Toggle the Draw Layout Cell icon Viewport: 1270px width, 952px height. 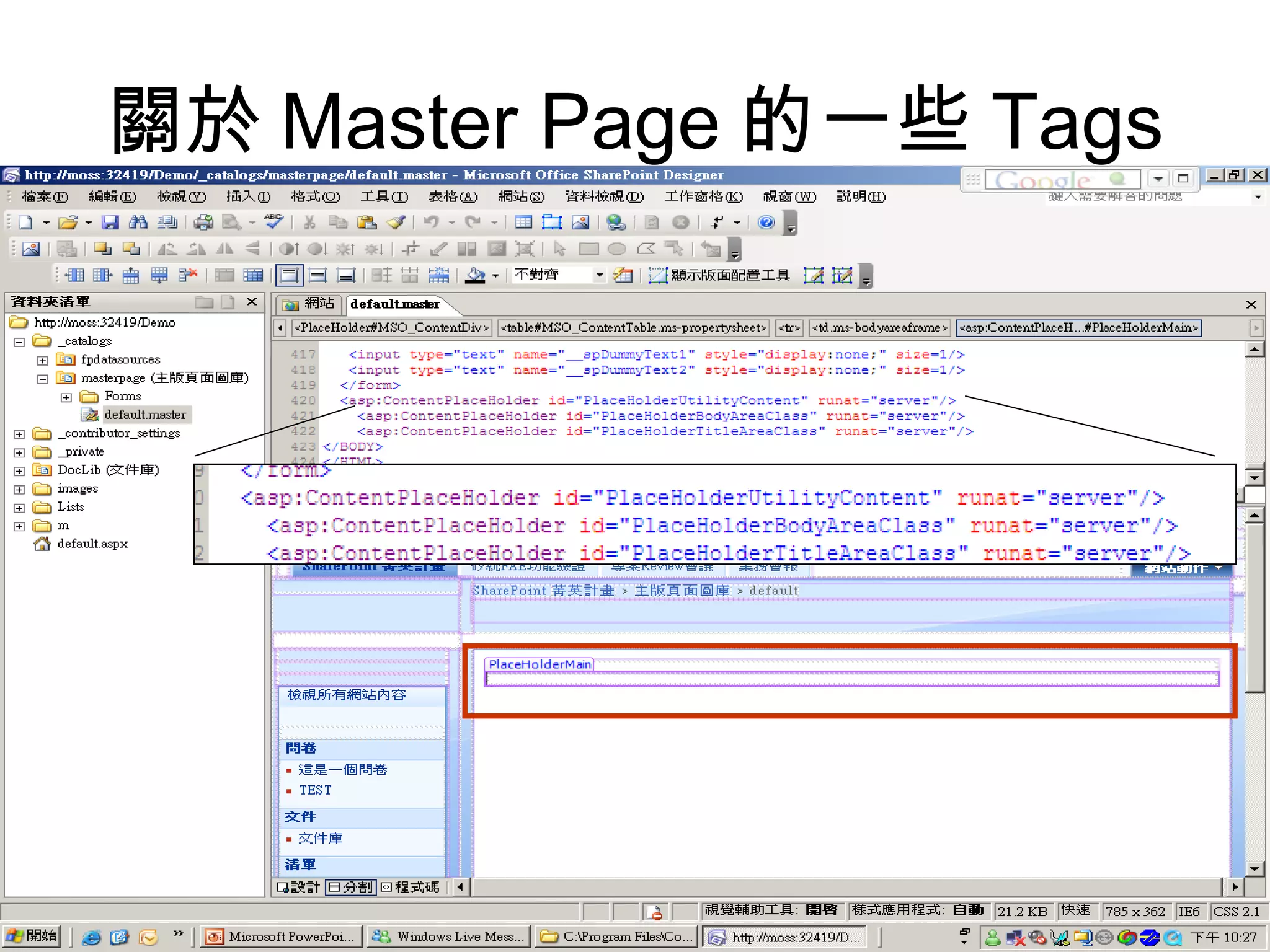point(842,275)
